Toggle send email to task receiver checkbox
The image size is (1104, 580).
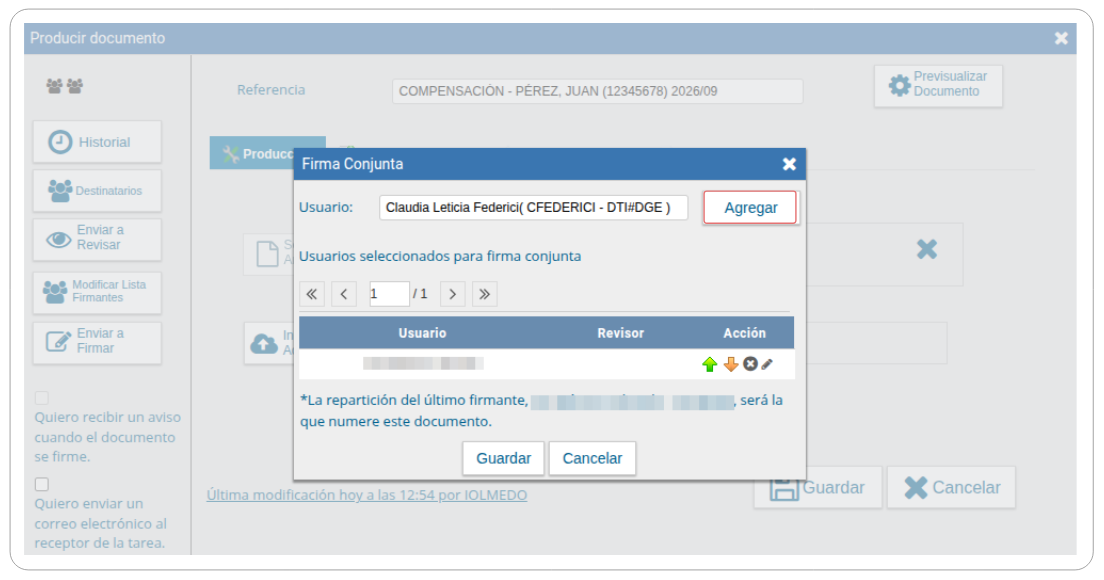click(x=42, y=484)
